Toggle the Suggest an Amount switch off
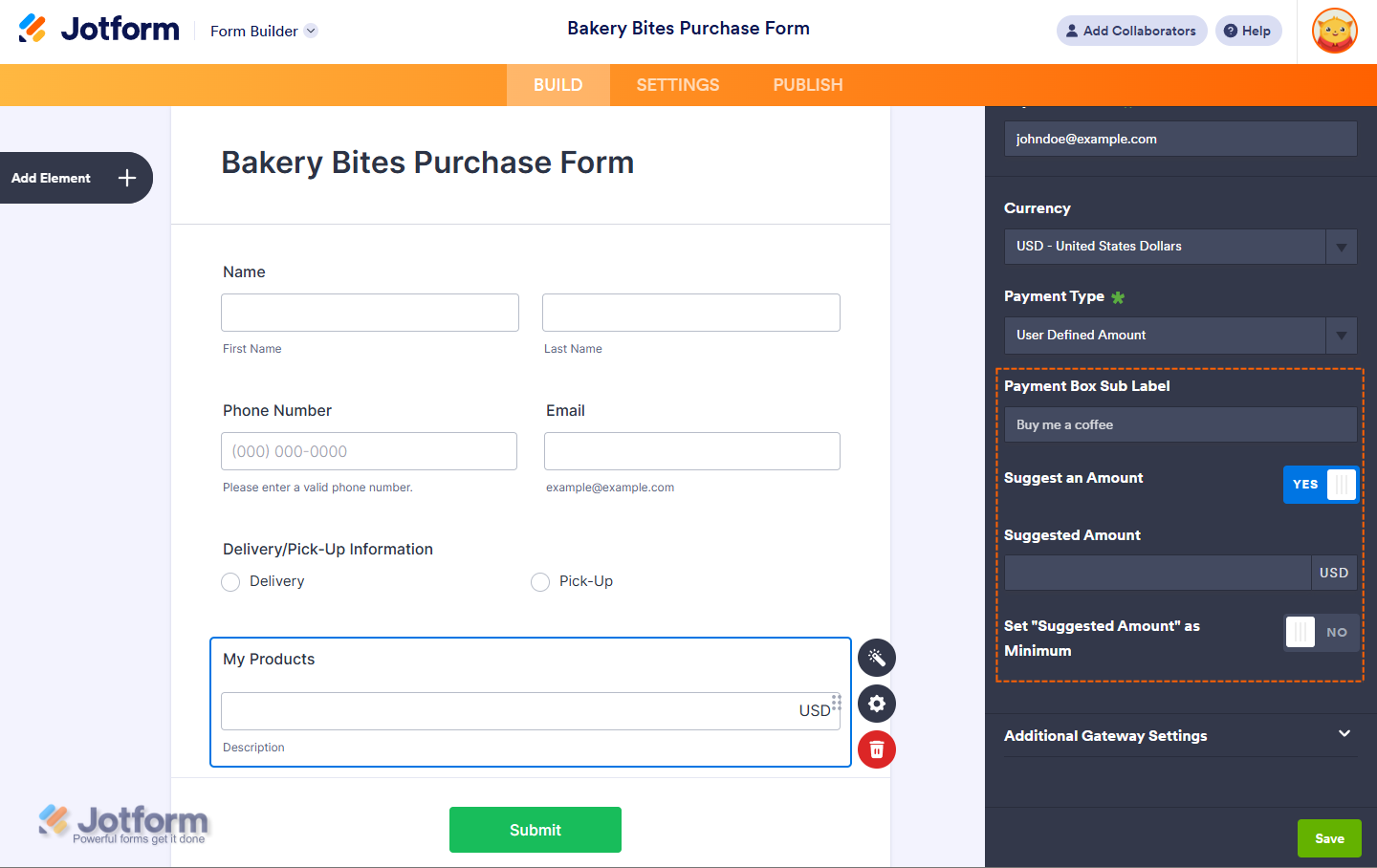The width and height of the screenshot is (1377, 868). [1321, 485]
